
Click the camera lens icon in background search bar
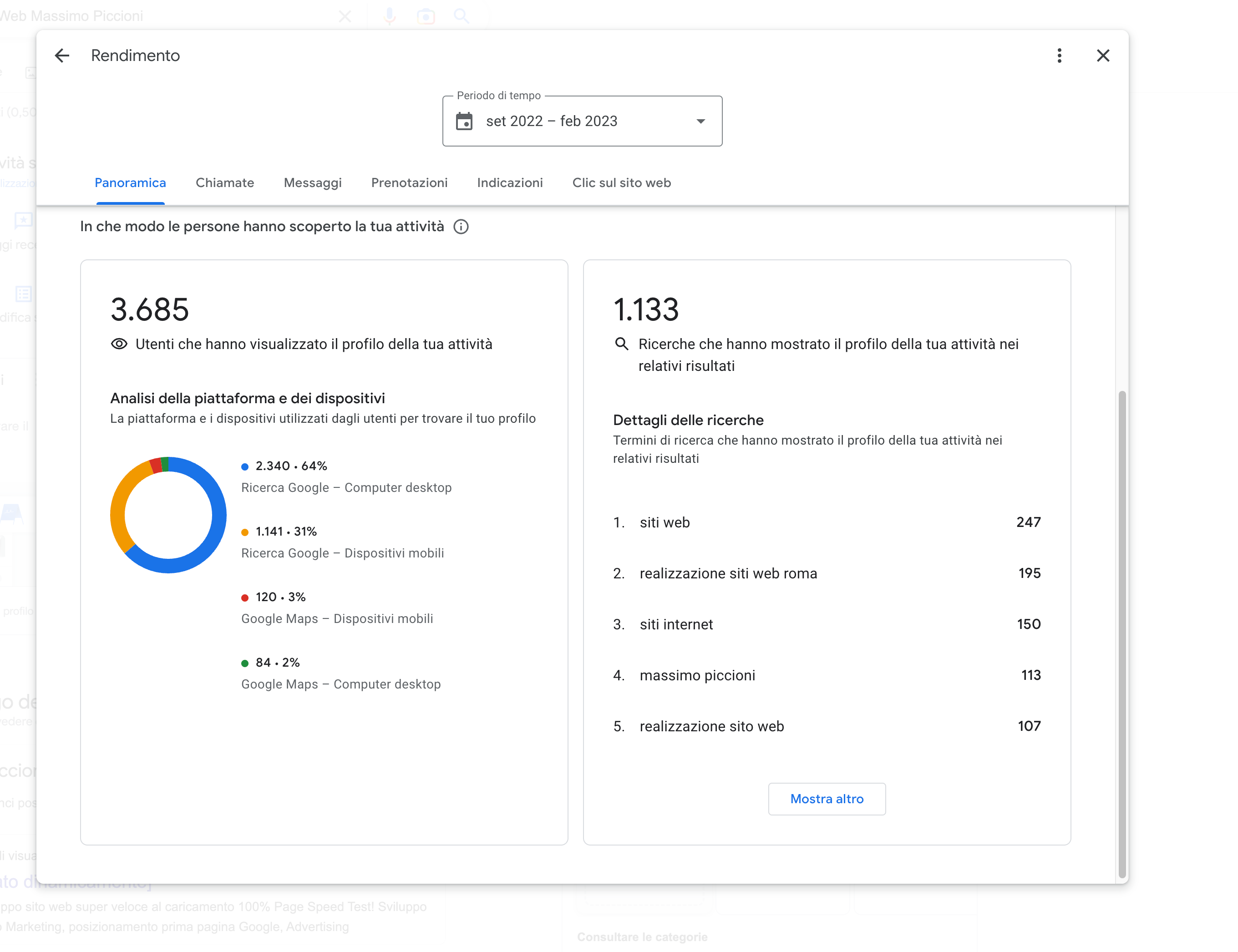(x=426, y=16)
